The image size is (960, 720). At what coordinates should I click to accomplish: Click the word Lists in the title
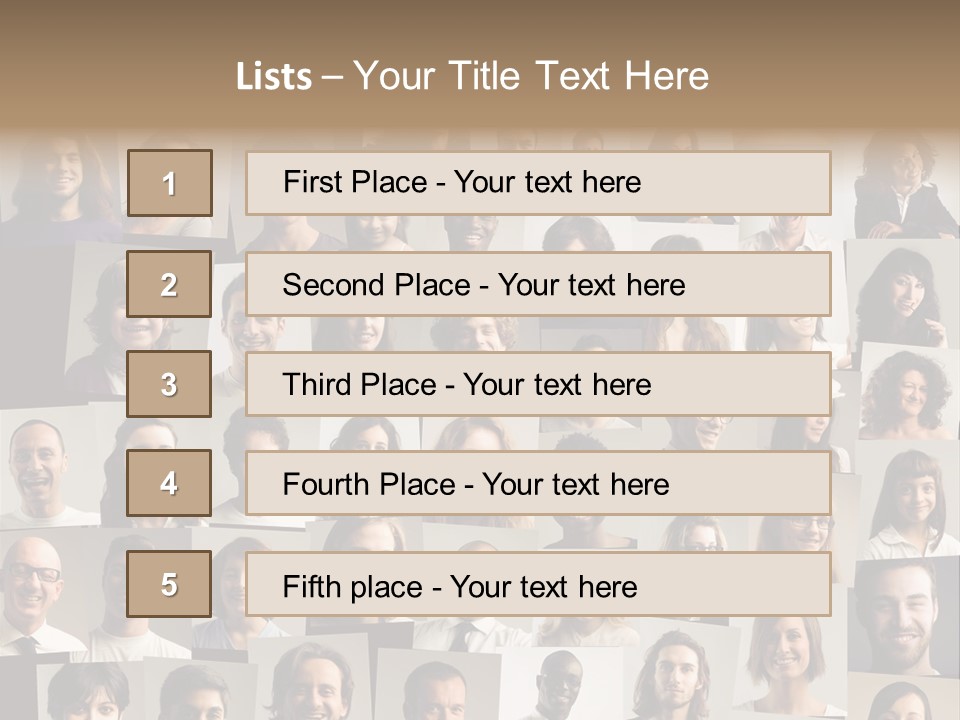pos(273,77)
